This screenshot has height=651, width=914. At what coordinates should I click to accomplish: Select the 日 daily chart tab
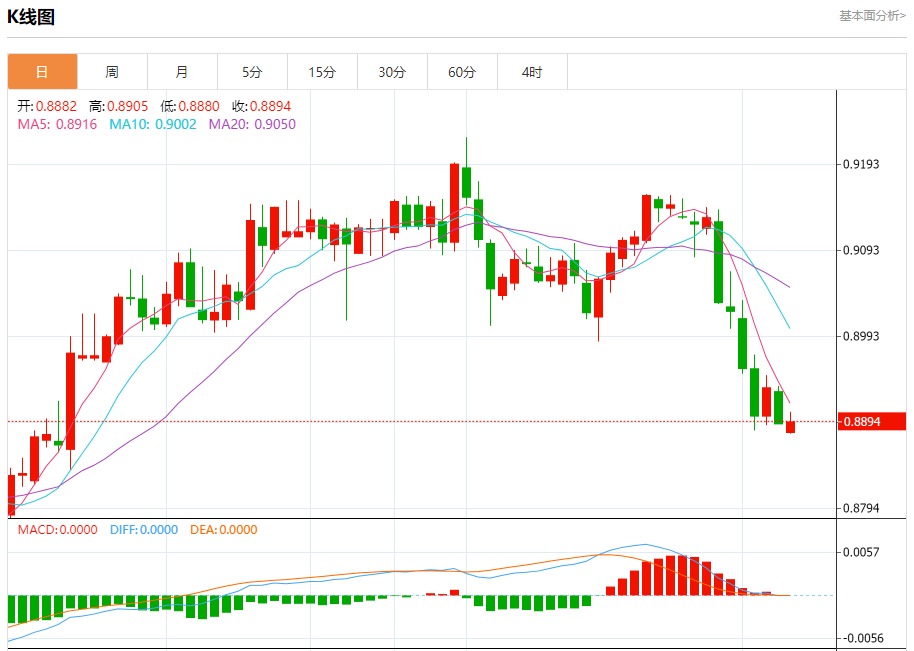click(x=43, y=72)
